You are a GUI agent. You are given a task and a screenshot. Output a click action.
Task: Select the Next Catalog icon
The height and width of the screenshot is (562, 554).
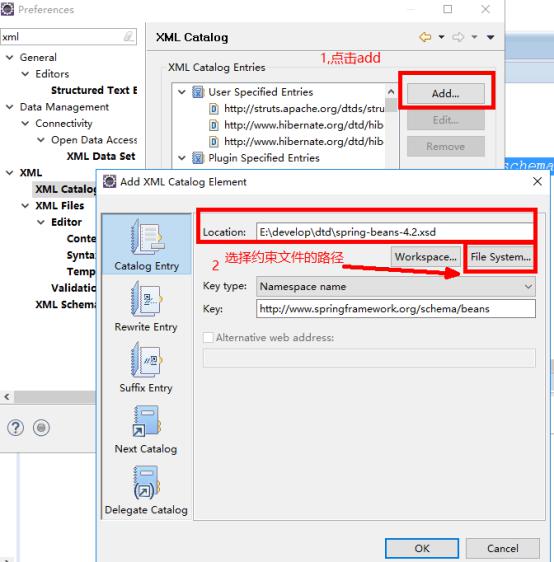[147, 421]
